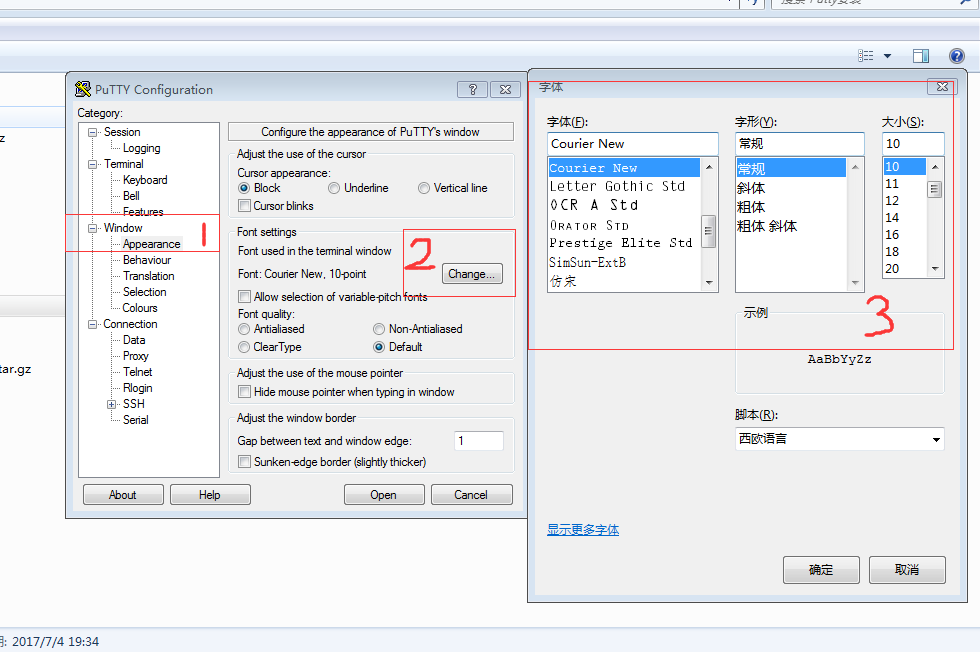Select the Keyboard category

(145, 180)
